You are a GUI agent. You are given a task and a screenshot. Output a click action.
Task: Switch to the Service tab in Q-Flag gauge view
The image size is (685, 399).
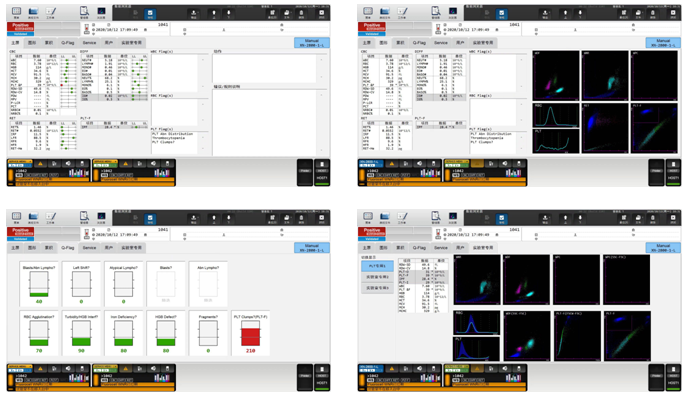(x=89, y=248)
